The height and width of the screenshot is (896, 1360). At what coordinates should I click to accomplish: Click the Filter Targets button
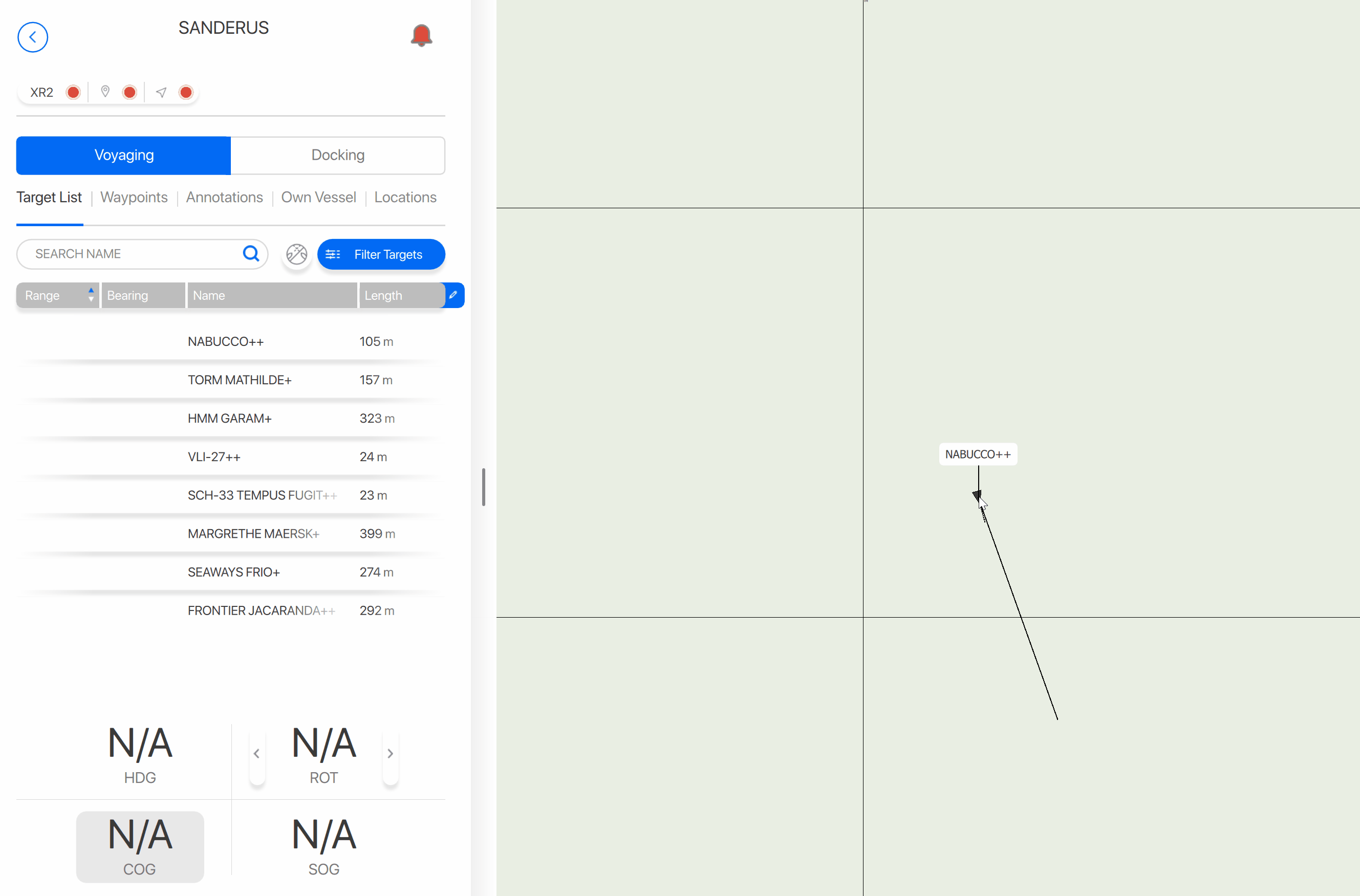point(381,254)
